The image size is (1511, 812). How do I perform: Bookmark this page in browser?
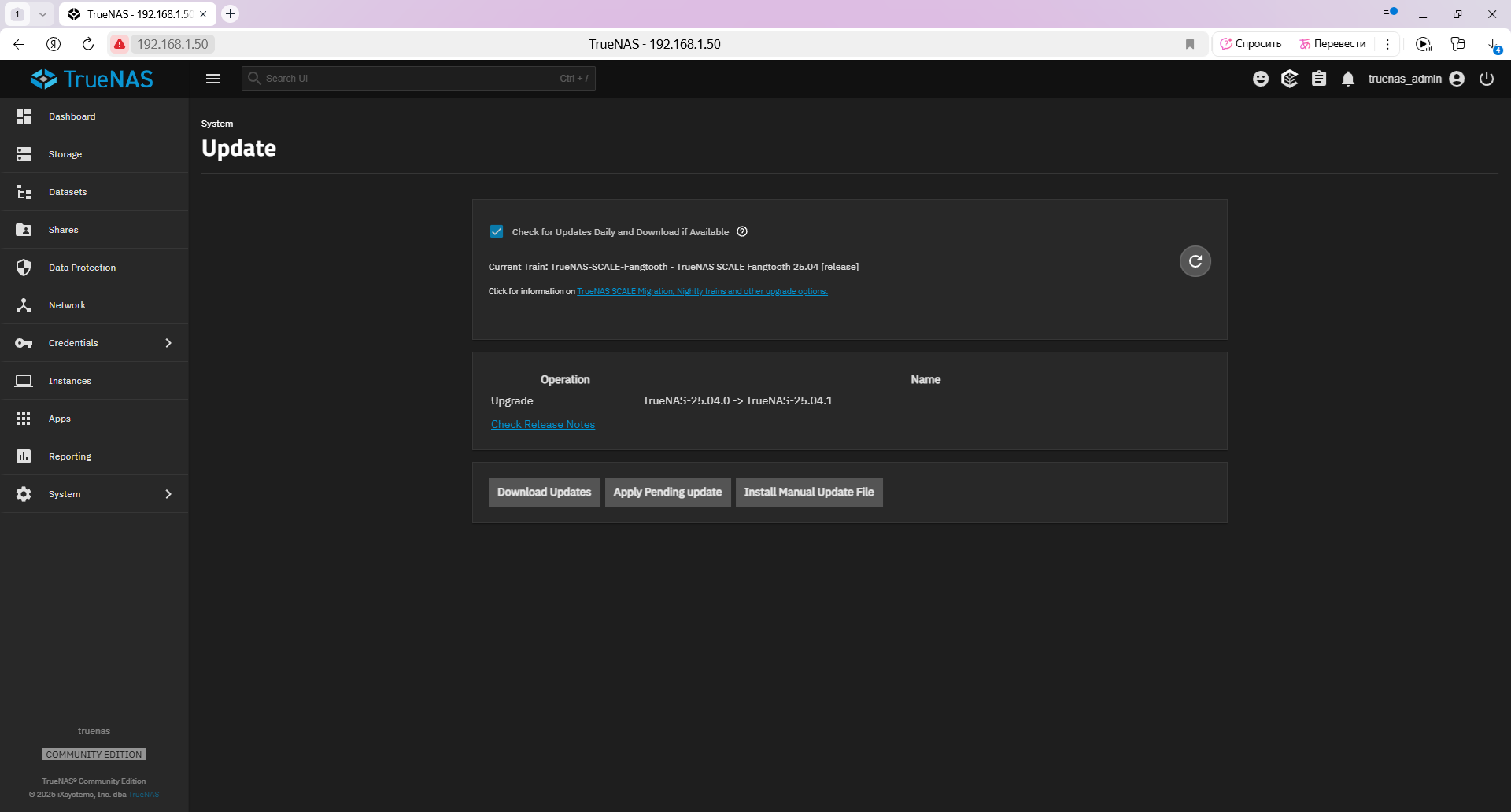pyautogui.click(x=1190, y=44)
